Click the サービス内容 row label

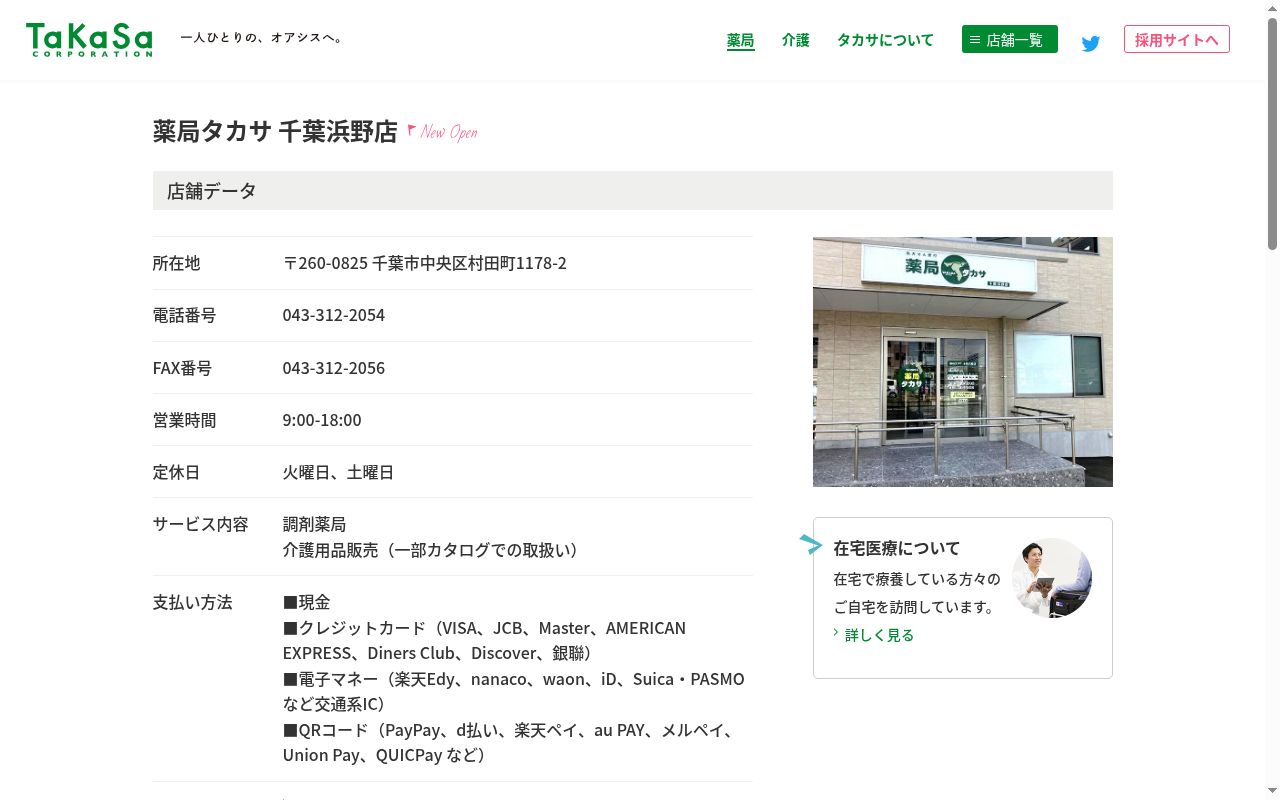point(201,524)
